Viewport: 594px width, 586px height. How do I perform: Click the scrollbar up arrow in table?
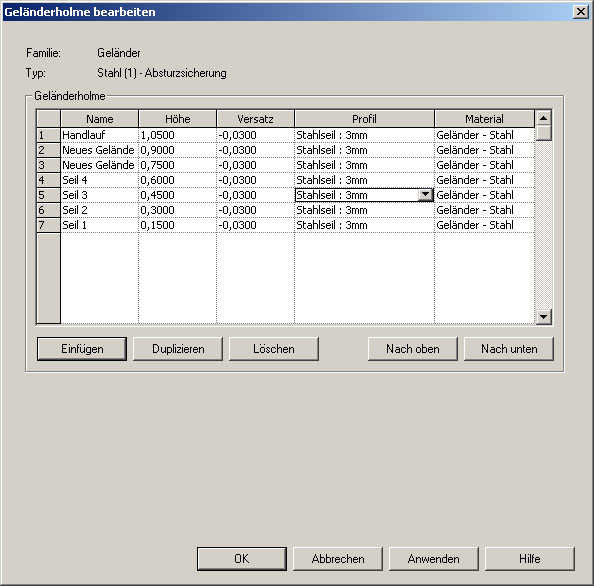(544, 118)
